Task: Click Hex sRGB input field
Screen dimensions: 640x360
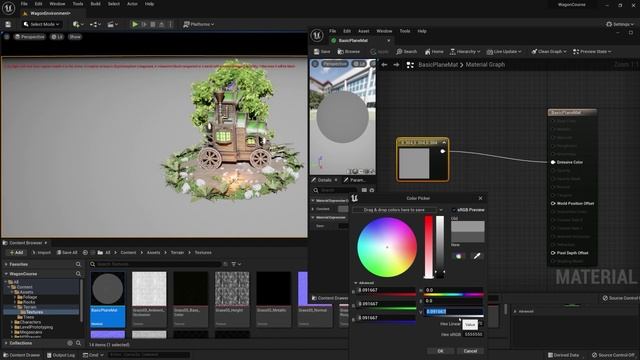Action: click(473, 334)
